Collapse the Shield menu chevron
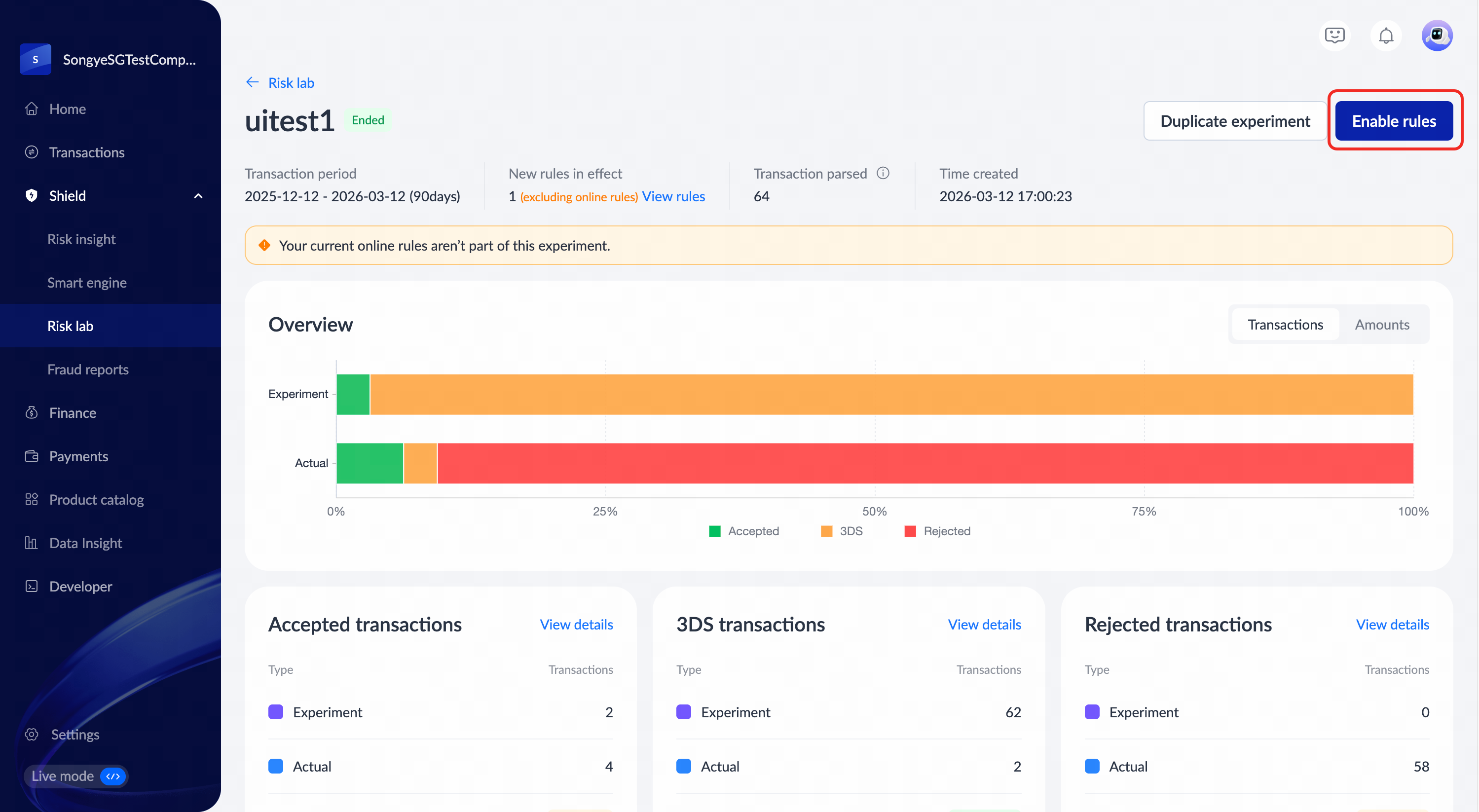This screenshot has height=812, width=1479. (x=198, y=196)
